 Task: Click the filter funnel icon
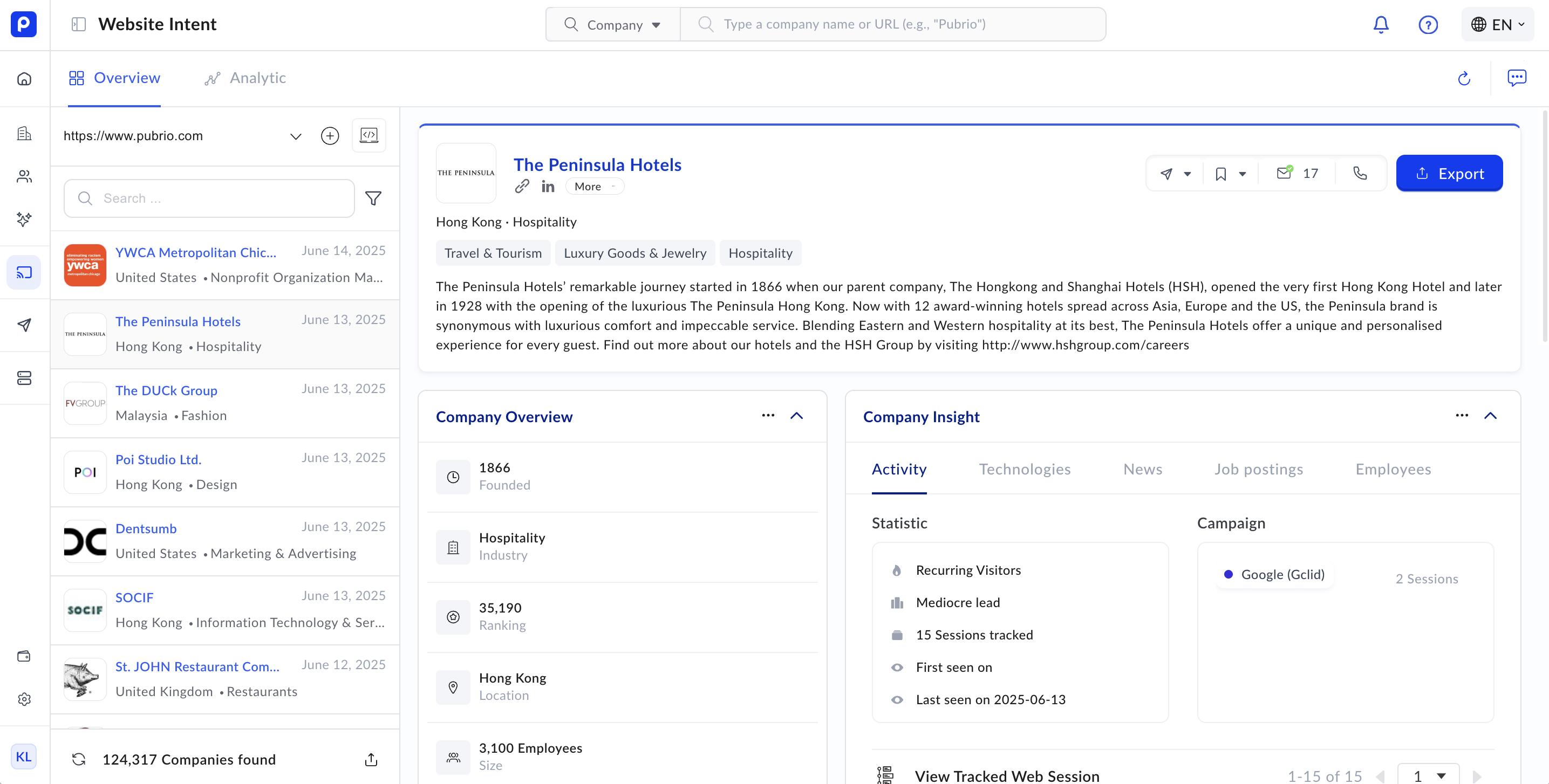[x=373, y=198]
